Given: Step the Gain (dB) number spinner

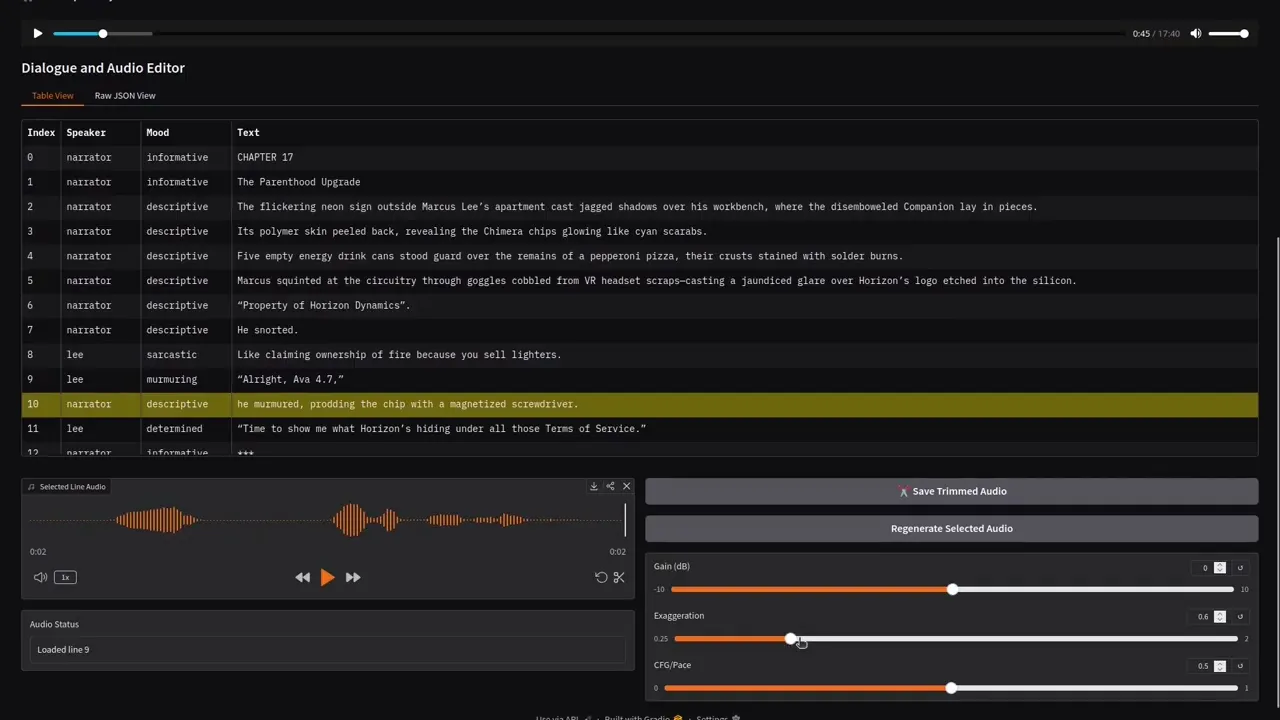Looking at the screenshot, I should click(1220, 567).
